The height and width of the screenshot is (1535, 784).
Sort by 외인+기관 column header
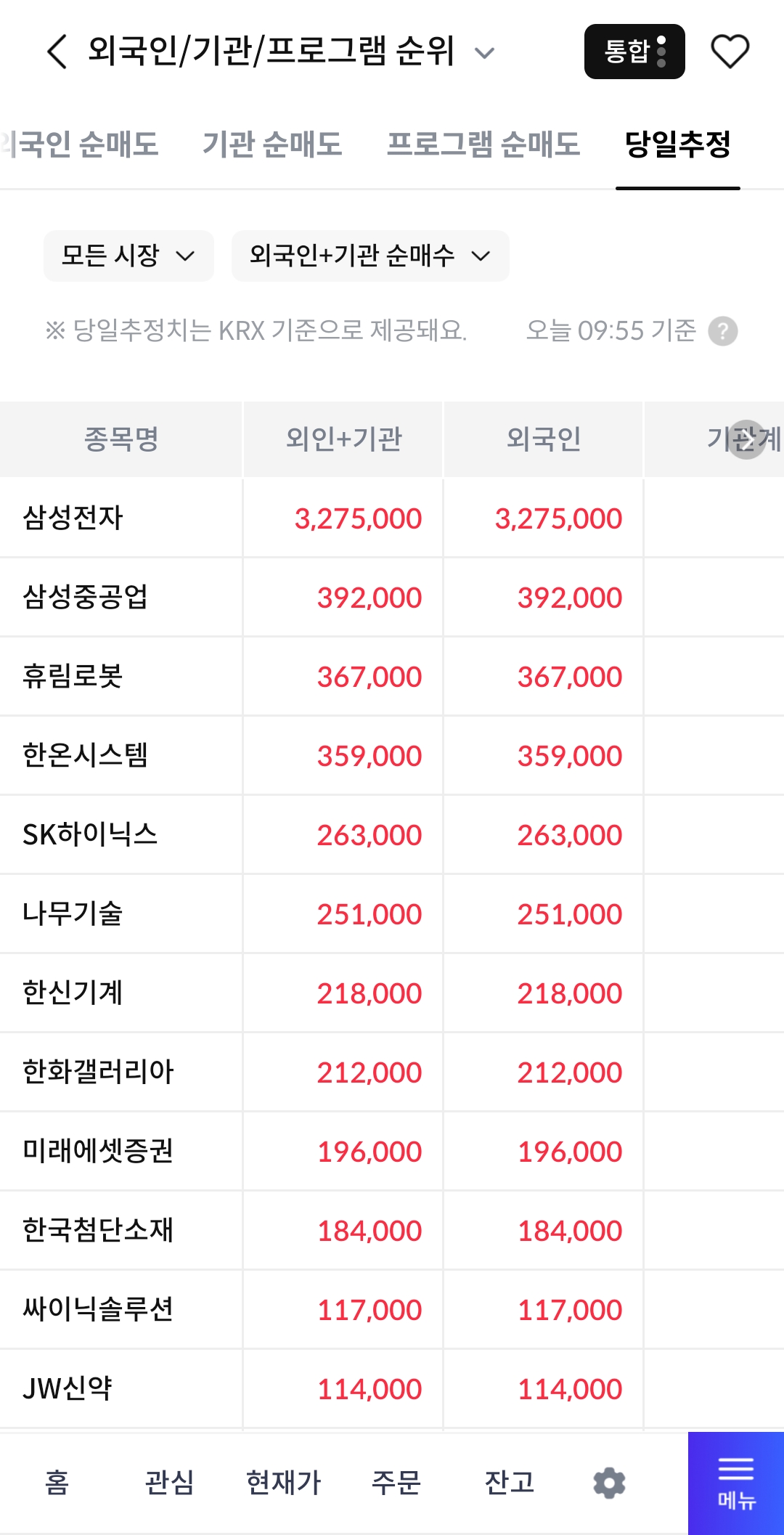coord(343,439)
